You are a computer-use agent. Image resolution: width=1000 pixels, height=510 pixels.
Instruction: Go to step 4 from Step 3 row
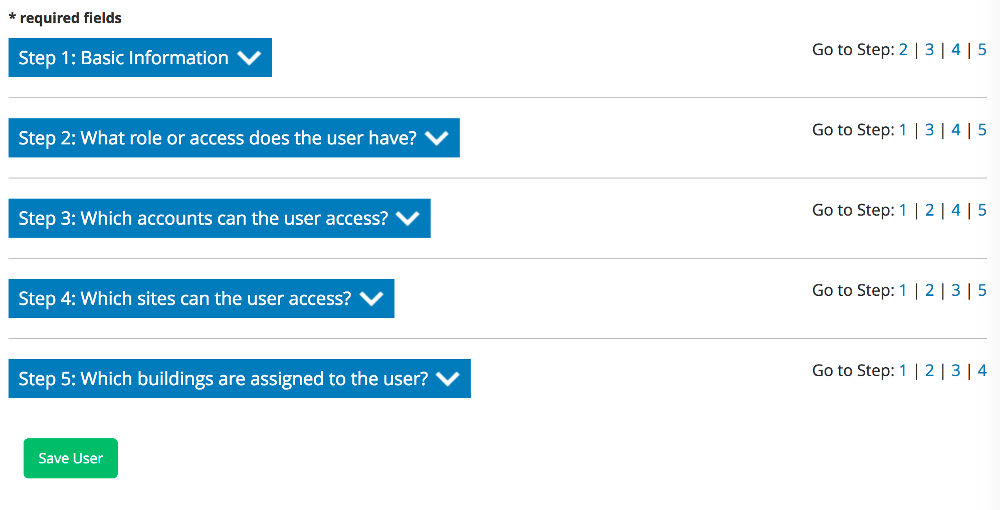pyautogui.click(x=956, y=210)
